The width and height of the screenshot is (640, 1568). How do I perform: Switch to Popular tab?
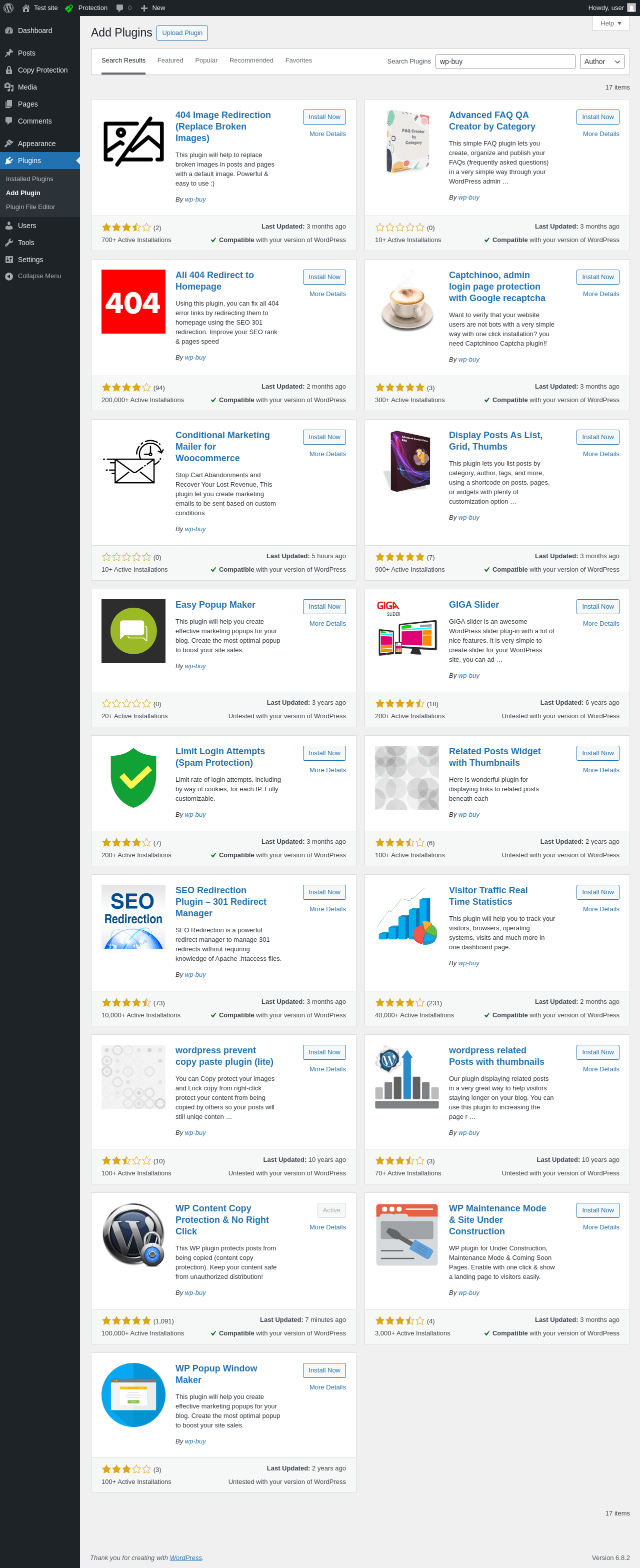click(x=206, y=60)
